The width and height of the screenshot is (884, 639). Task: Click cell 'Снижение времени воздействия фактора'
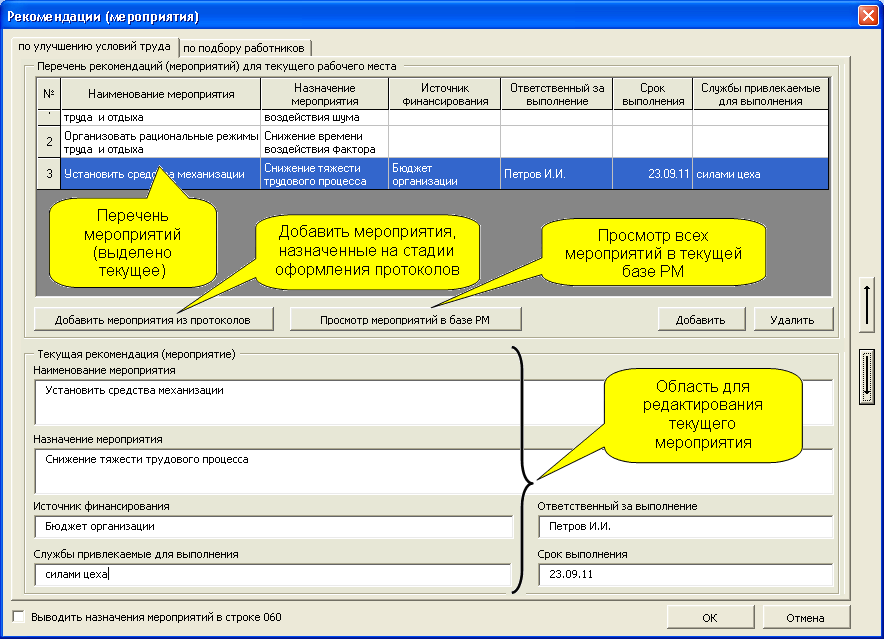pos(325,142)
